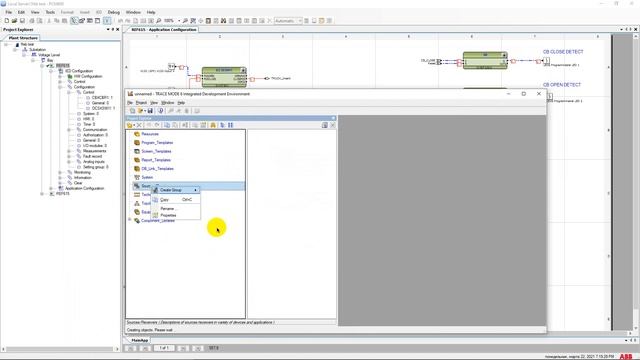Open the Automatic combo box

[x=288, y=20]
